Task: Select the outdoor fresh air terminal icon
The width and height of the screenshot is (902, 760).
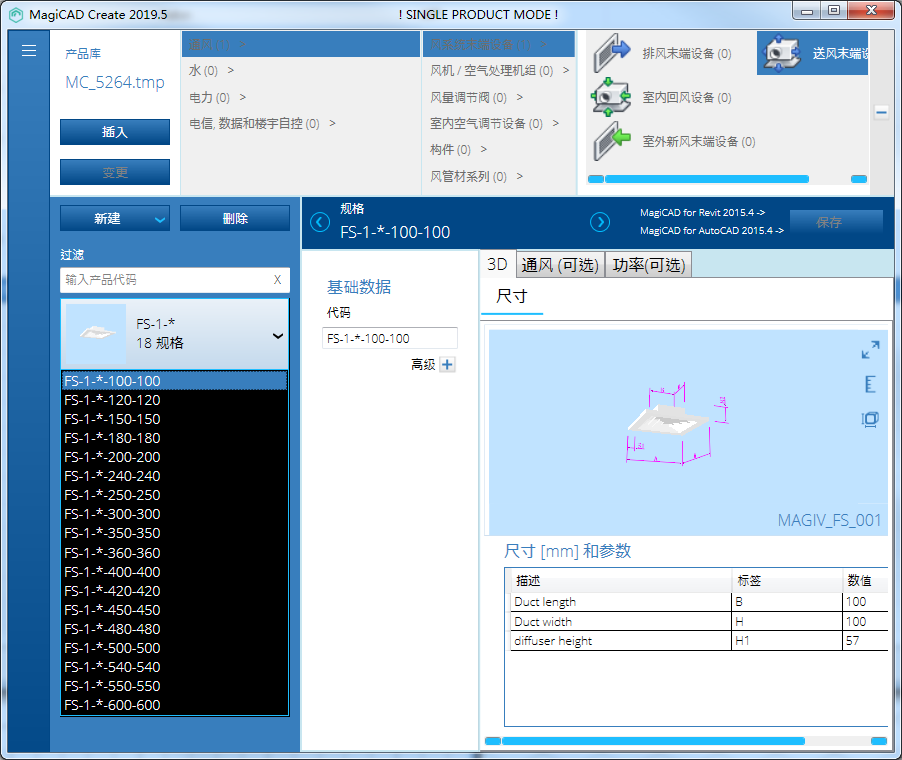Action: click(611, 141)
